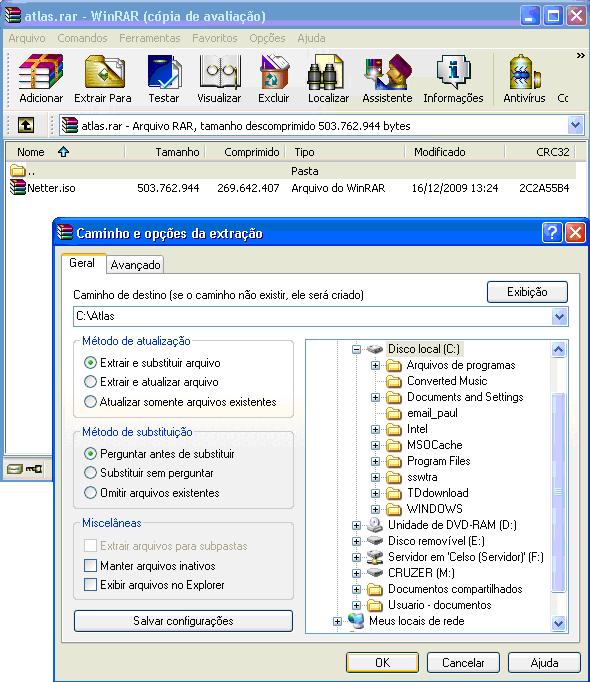Collapse the Disco local (C:) node
Viewport: 590px width, 682px height.
click(x=356, y=349)
